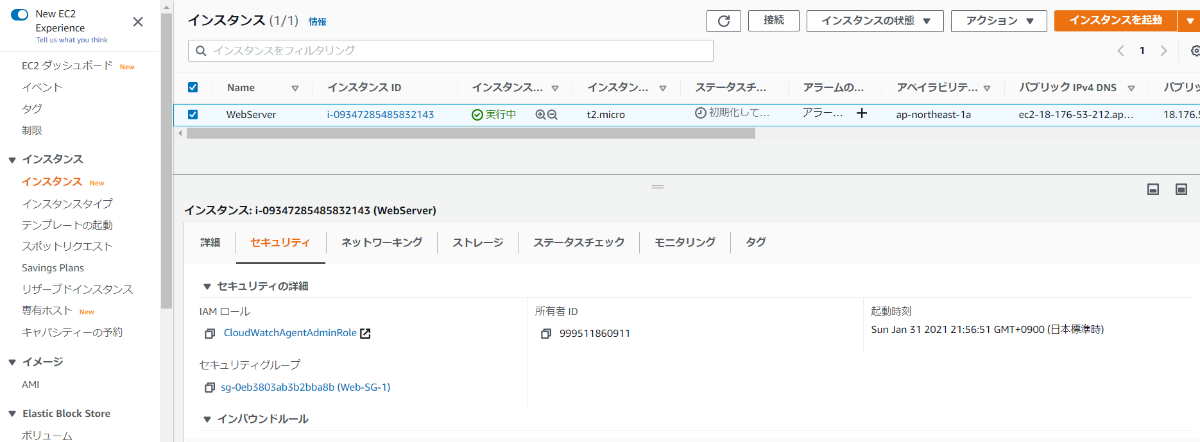This screenshot has height=442, width=1200.
Task: Open キャパシティーの予約 in the sidebar
Action: tap(72, 332)
